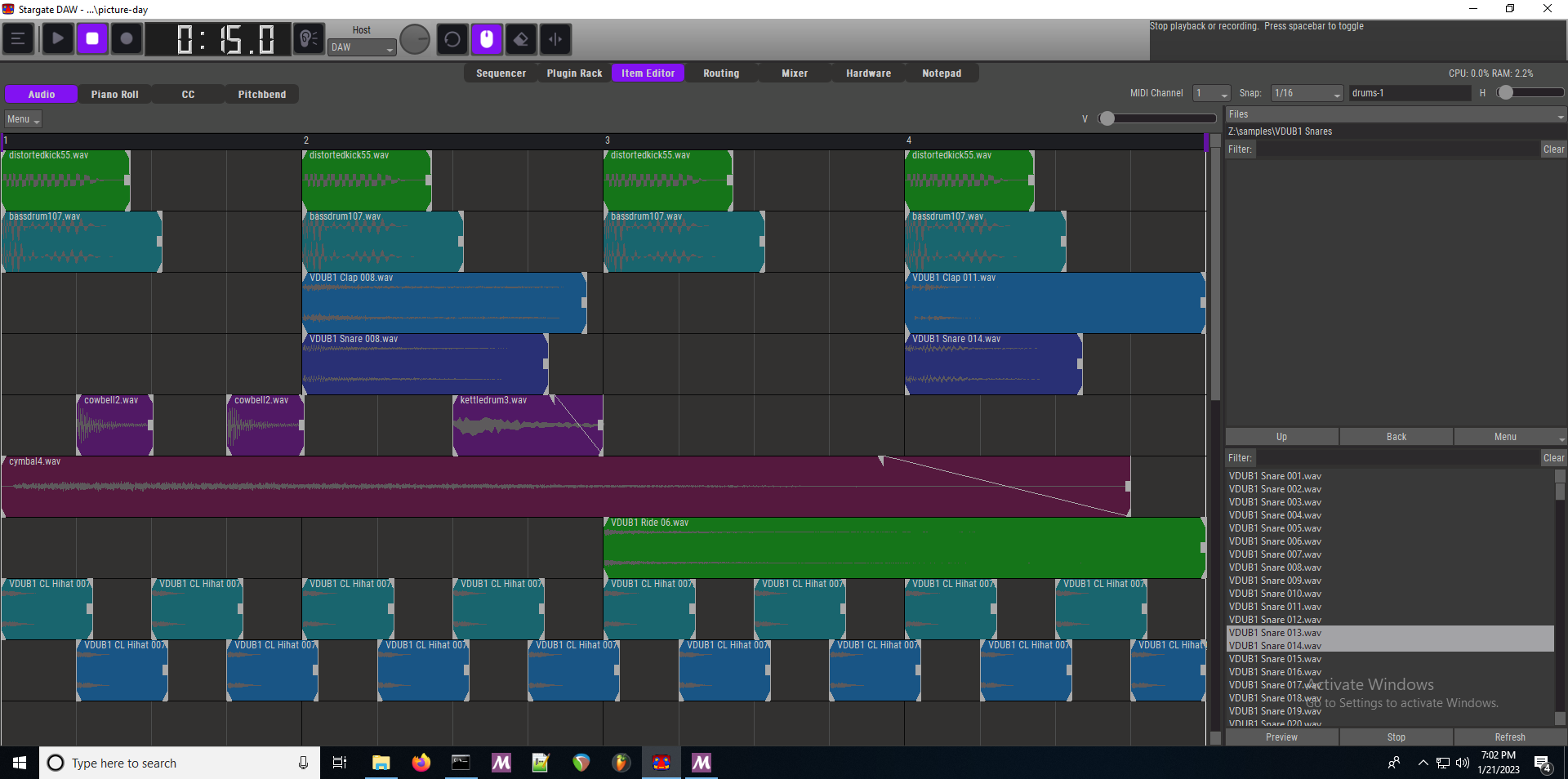Open the Piano Roll tab
Image resolution: width=1568 pixels, height=779 pixels.
[x=114, y=95]
